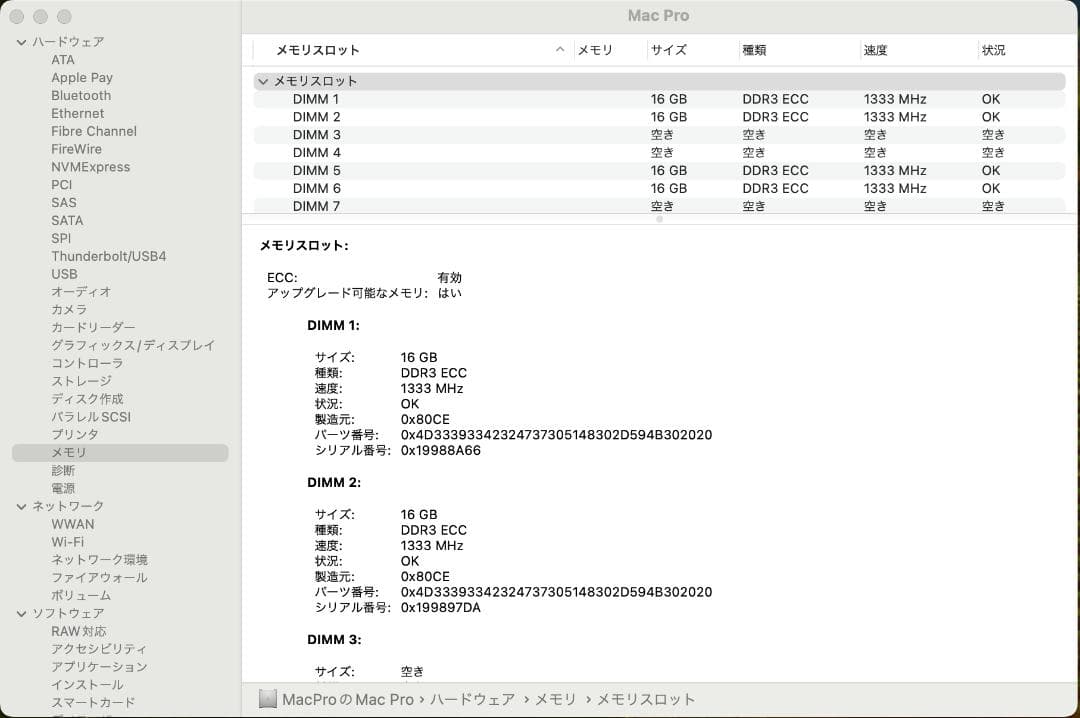This screenshot has height=718, width=1080.
Task: Select RAW 対応 under software
Action: click(79, 632)
